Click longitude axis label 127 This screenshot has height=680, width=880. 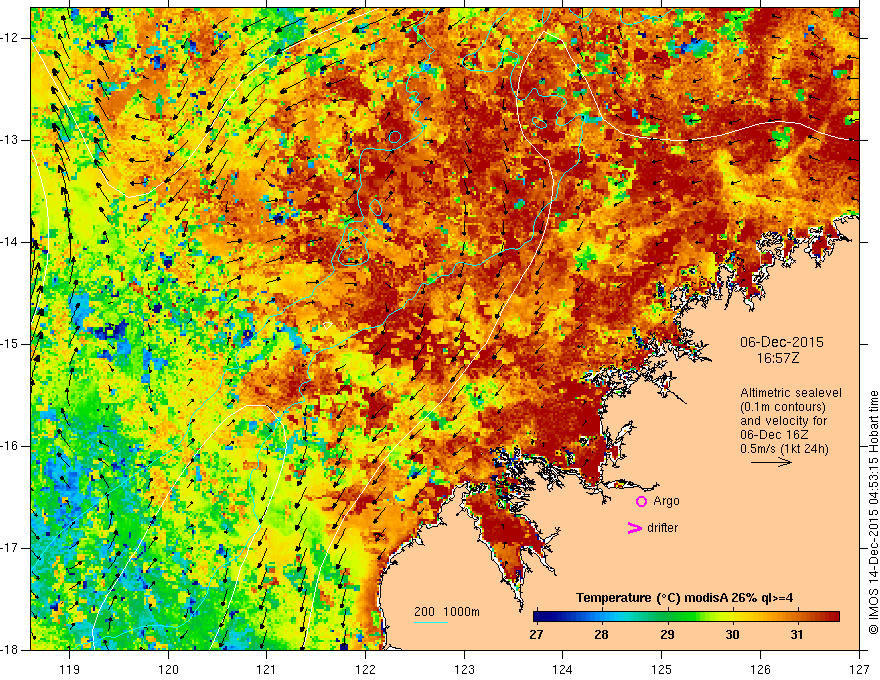pyautogui.click(x=859, y=669)
